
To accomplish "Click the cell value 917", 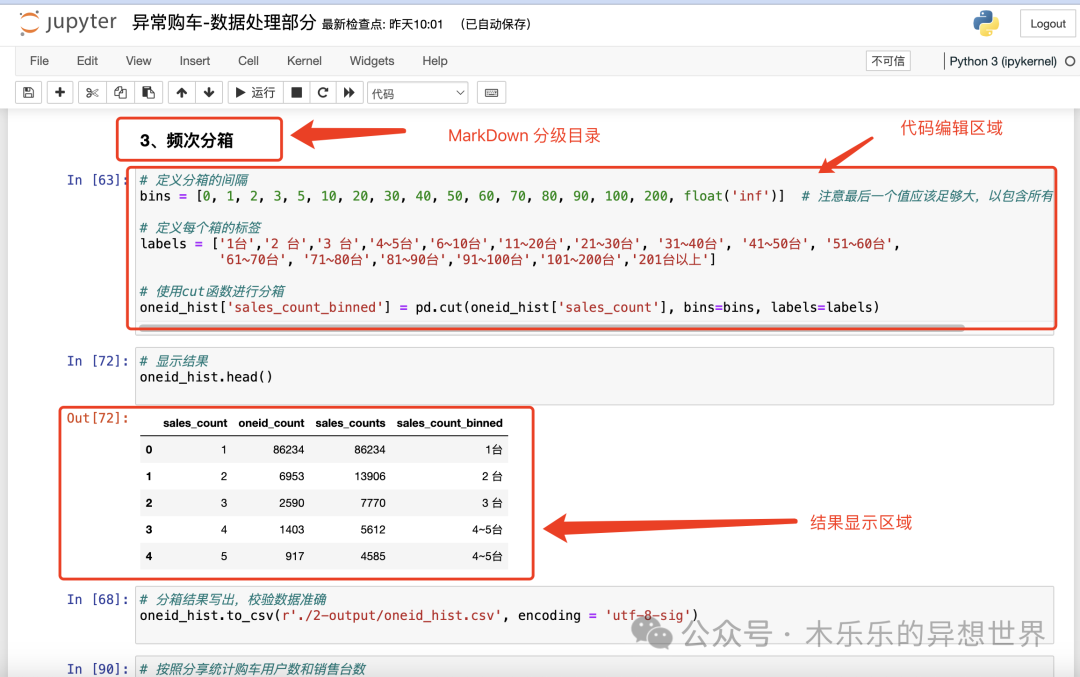I will coord(295,556).
